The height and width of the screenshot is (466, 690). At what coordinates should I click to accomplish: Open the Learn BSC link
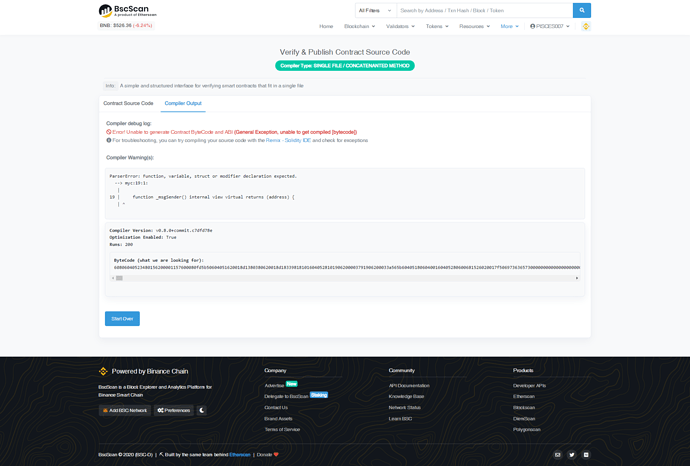point(400,418)
